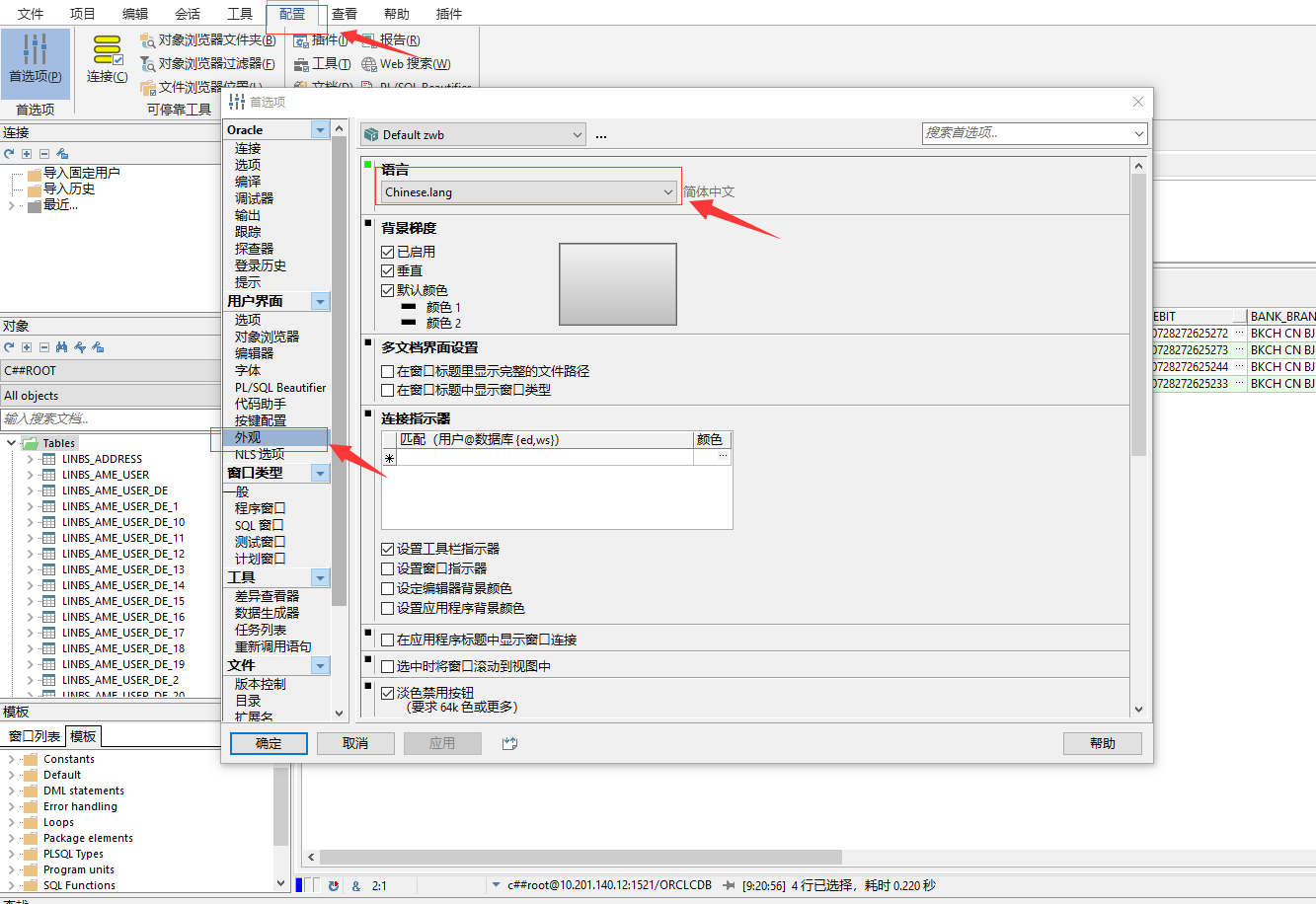The height and width of the screenshot is (904, 1316).
Task: Click the 连接 connection icon in ribbon
Action: (x=107, y=59)
